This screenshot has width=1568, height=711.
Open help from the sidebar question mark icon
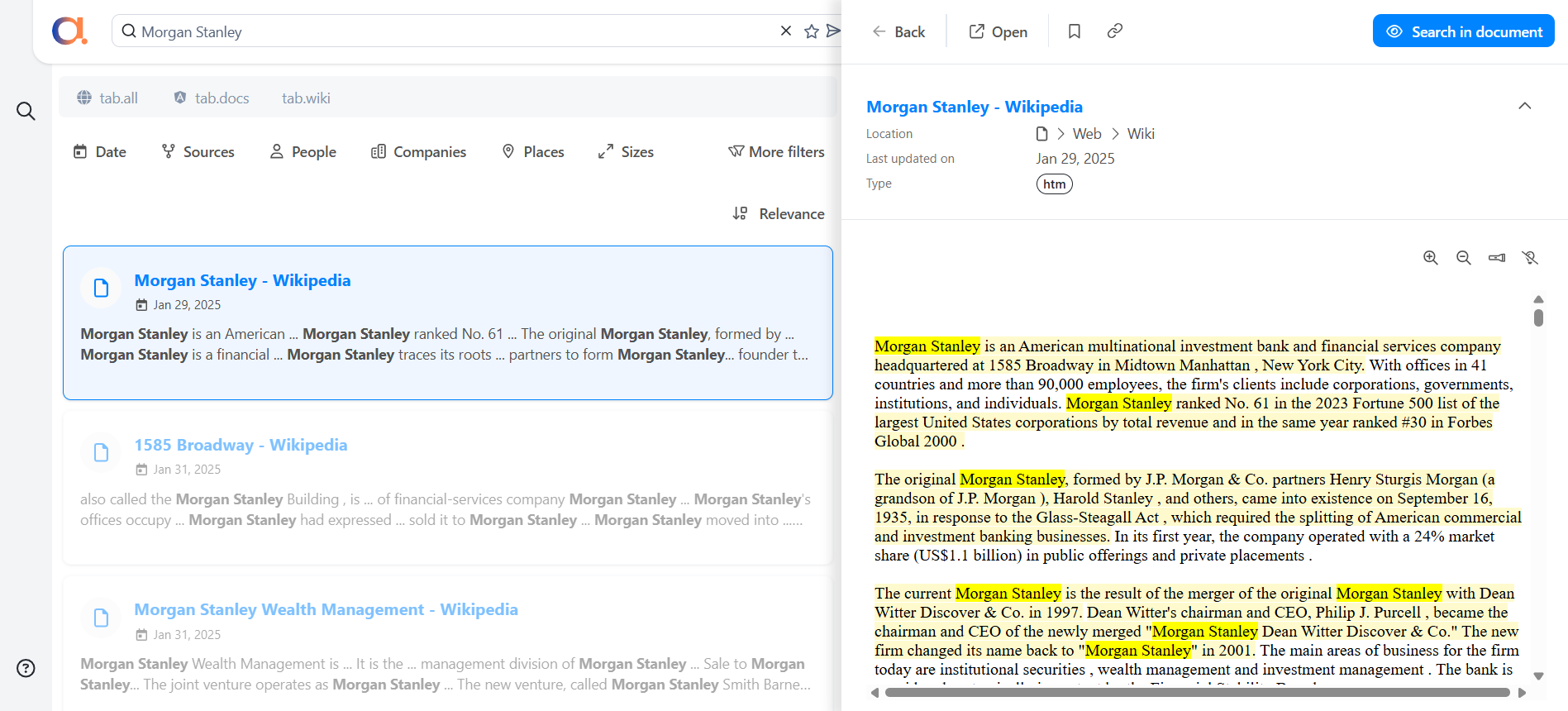tap(26, 668)
